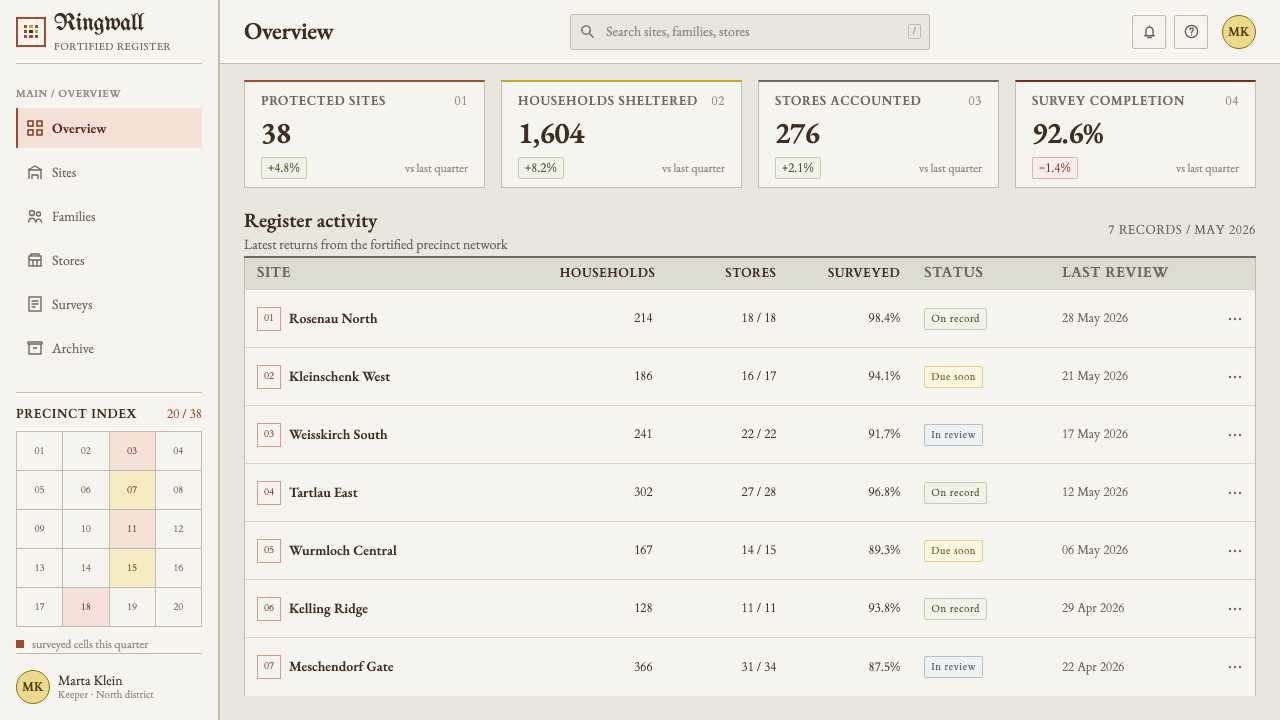Select precinct cell 07
This screenshot has width=1280, height=720.
(132, 490)
